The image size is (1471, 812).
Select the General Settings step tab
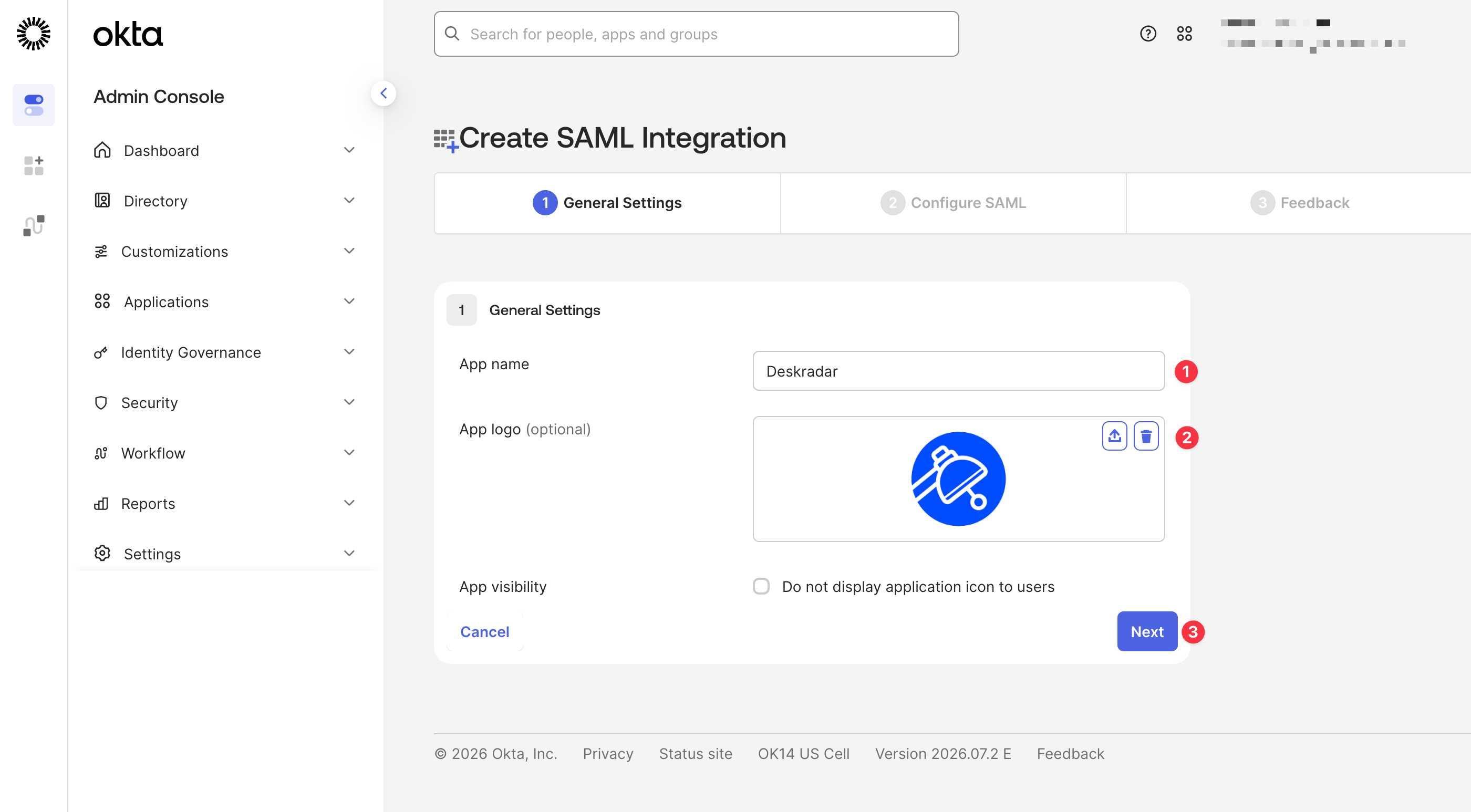607,203
